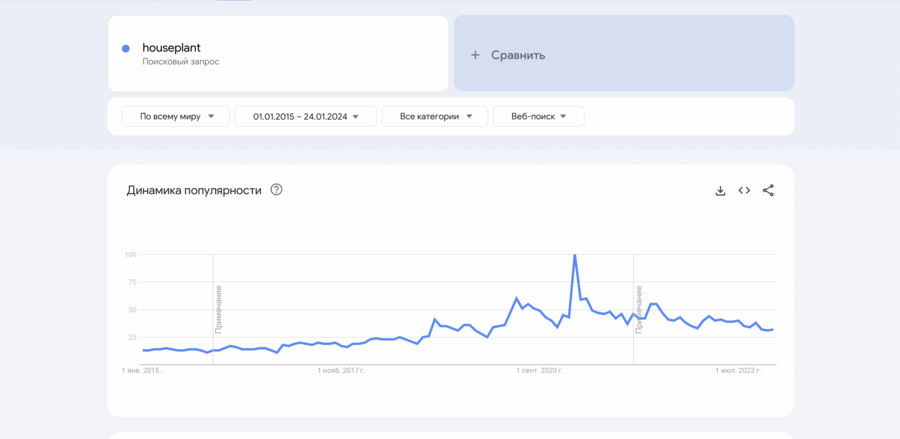The width and height of the screenshot is (900, 439).
Task: Click the Поисковый запрос label
Action: pyautogui.click(x=181, y=62)
